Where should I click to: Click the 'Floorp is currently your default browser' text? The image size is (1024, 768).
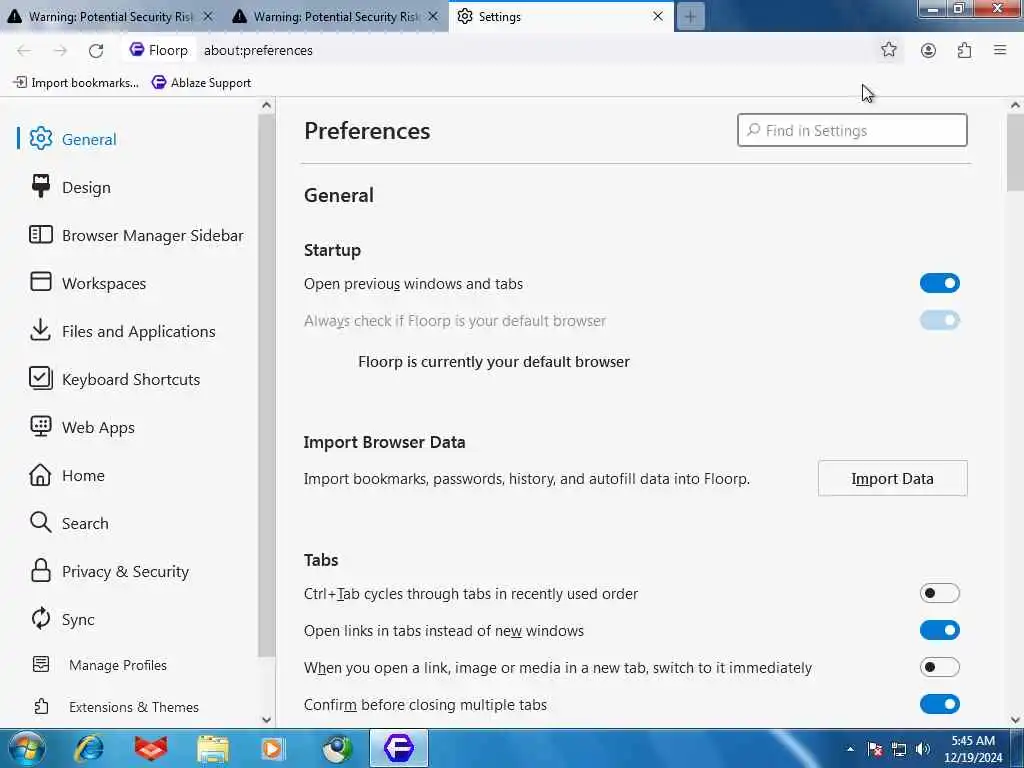pos(494,361)
